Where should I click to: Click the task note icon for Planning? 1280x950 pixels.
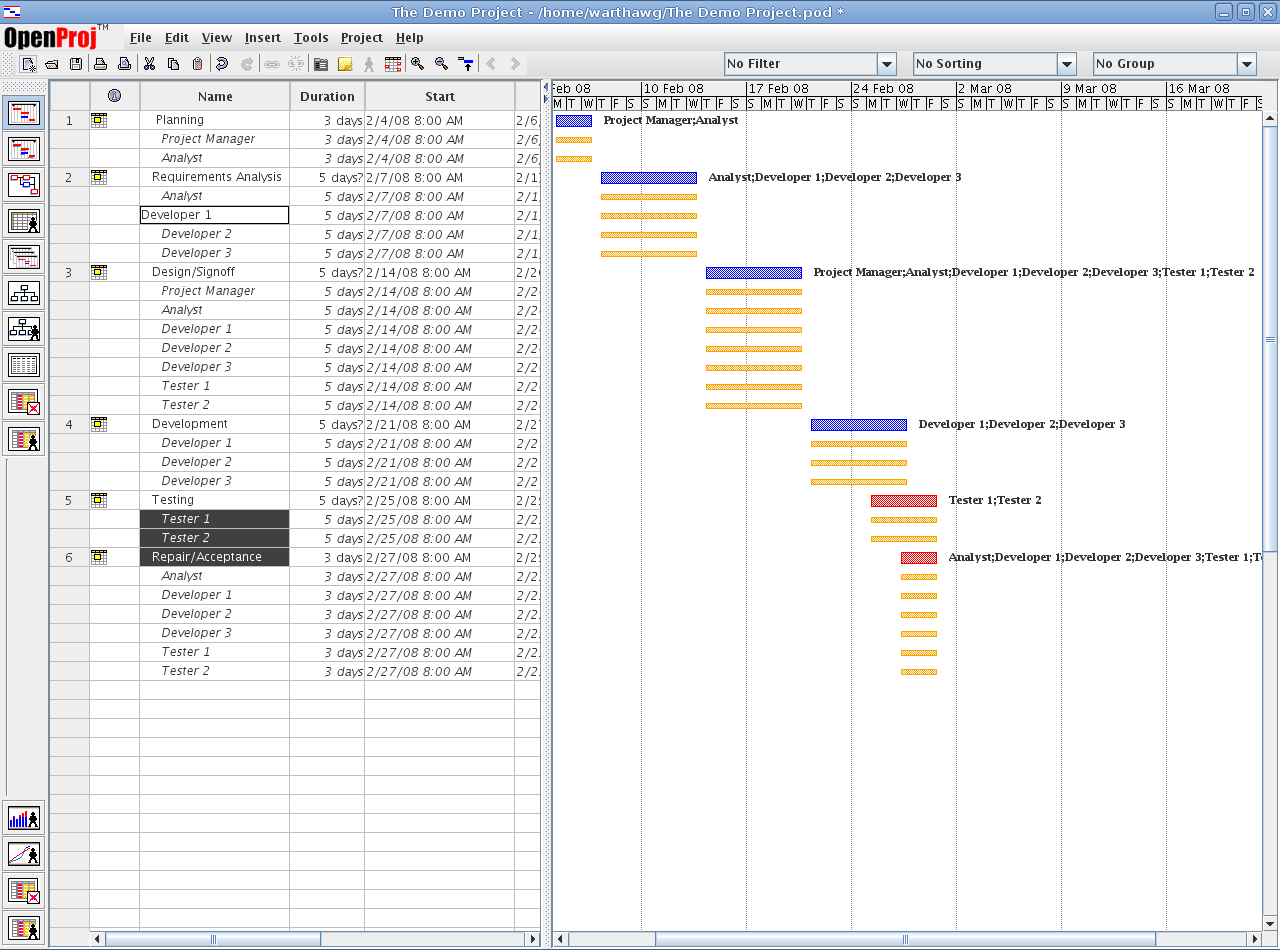tap(98, 119)
